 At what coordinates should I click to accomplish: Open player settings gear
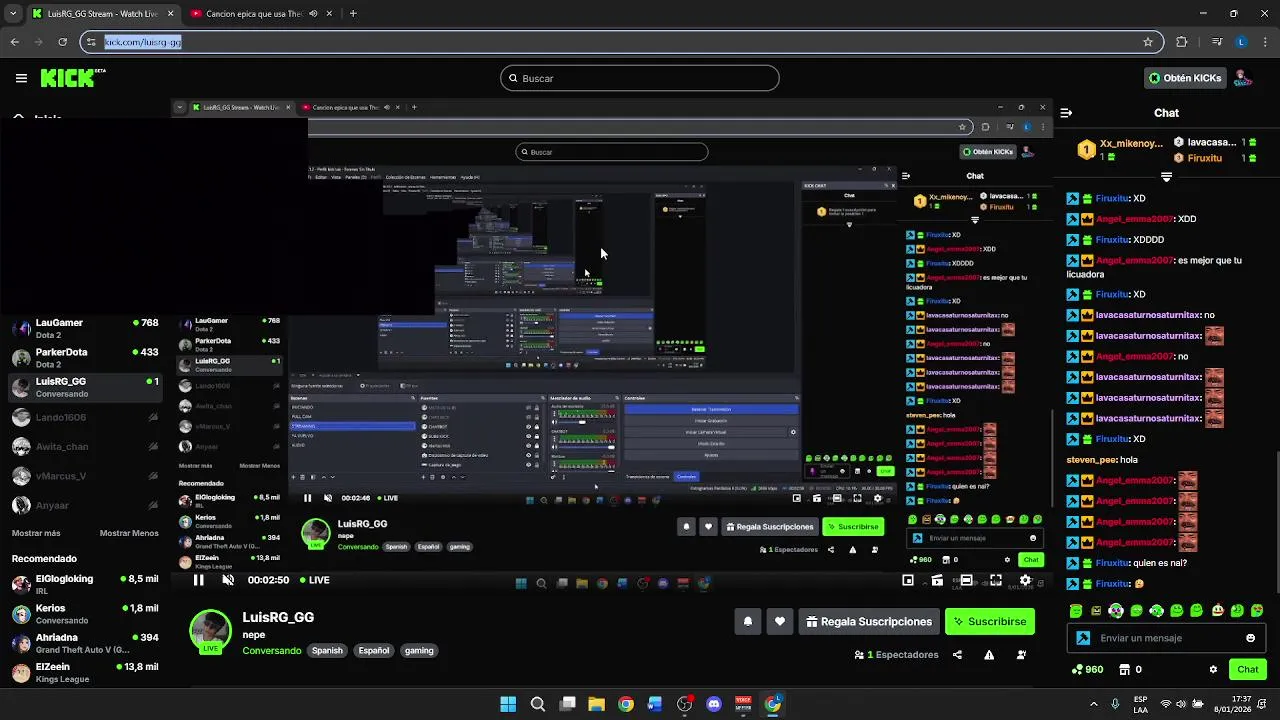(x=1025, y=580)
